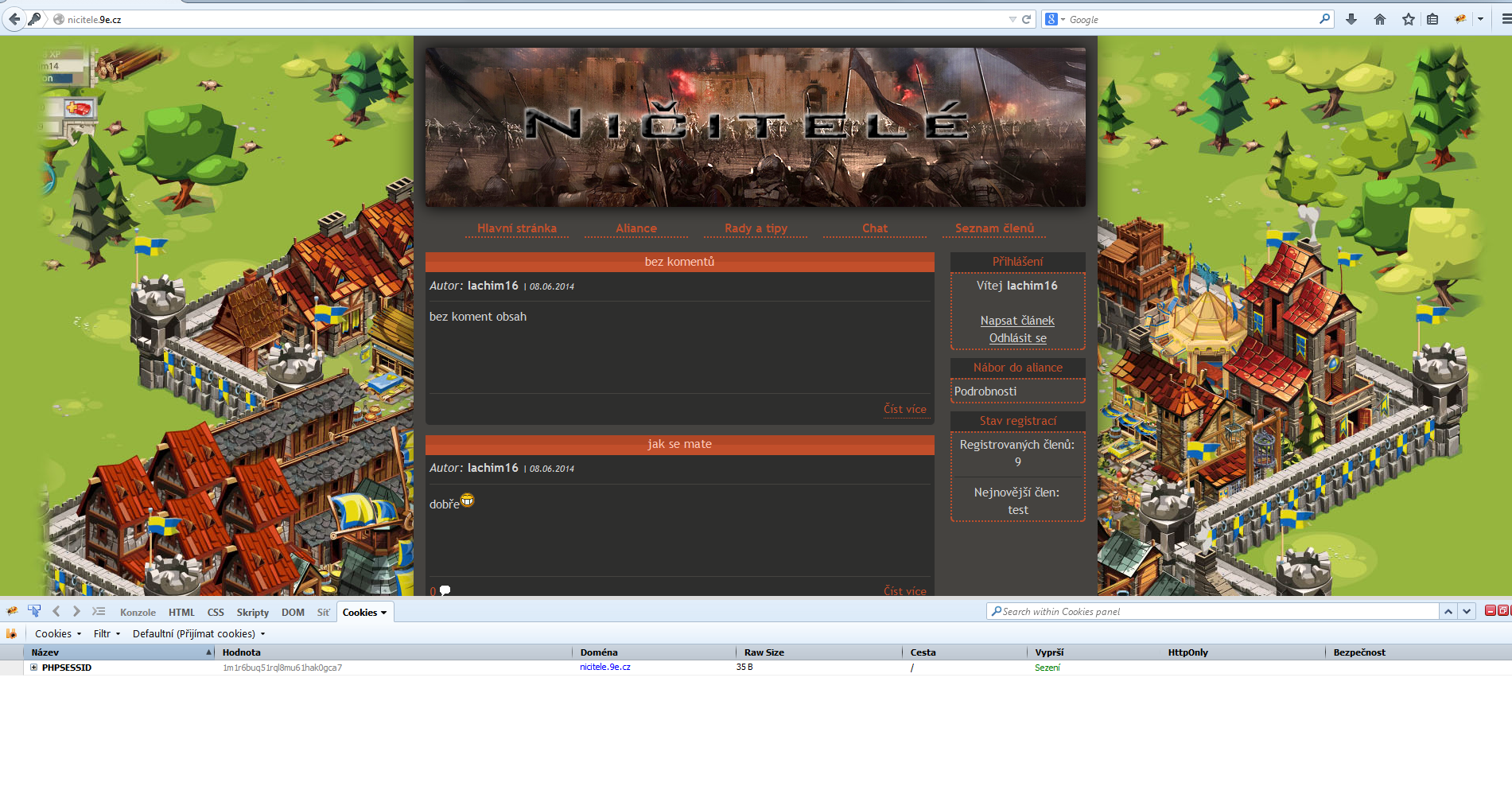Activate the Firebug inspect element icon

[34, 611]
